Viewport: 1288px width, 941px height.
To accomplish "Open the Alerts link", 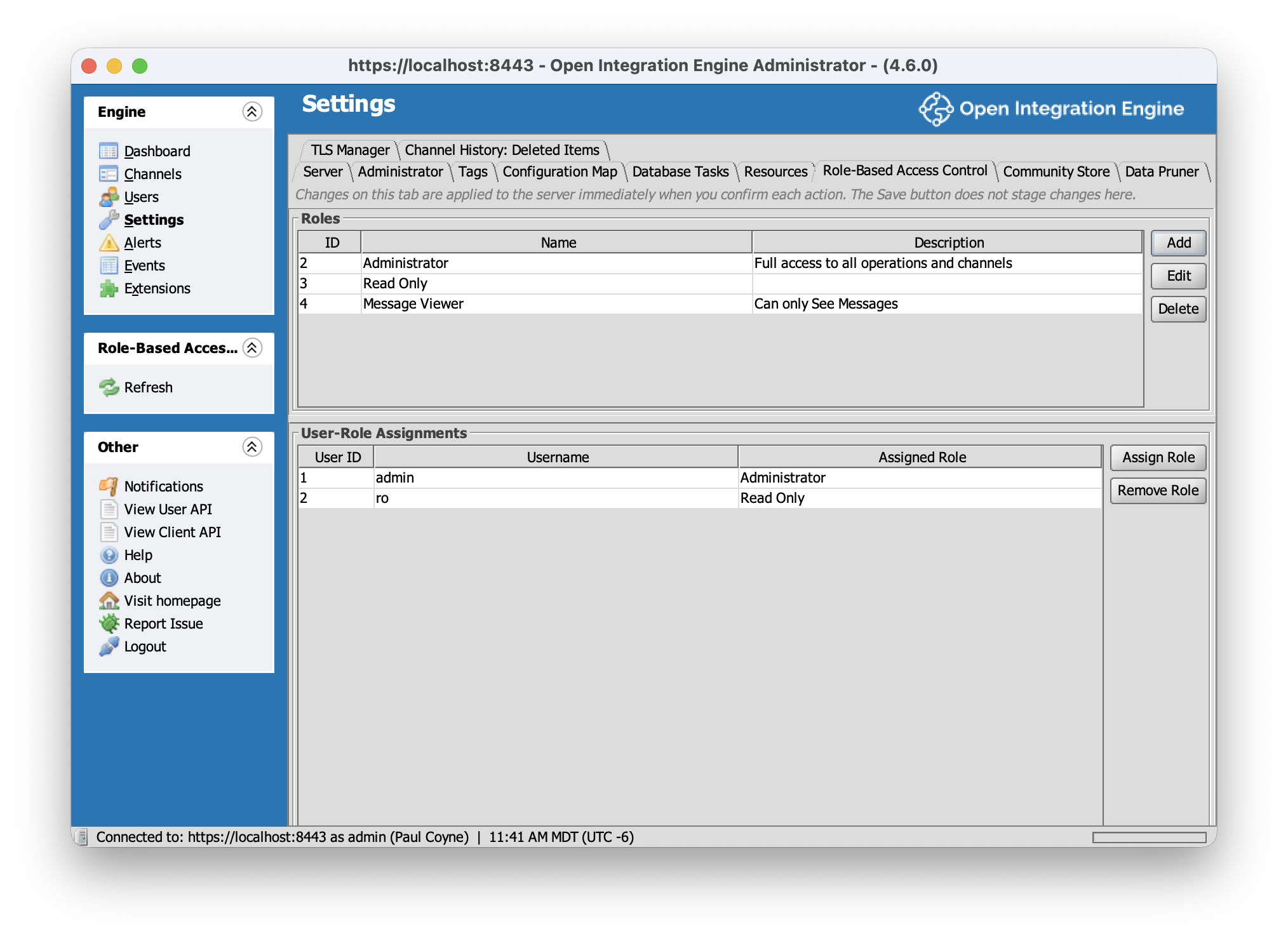I will click(142, 243).
